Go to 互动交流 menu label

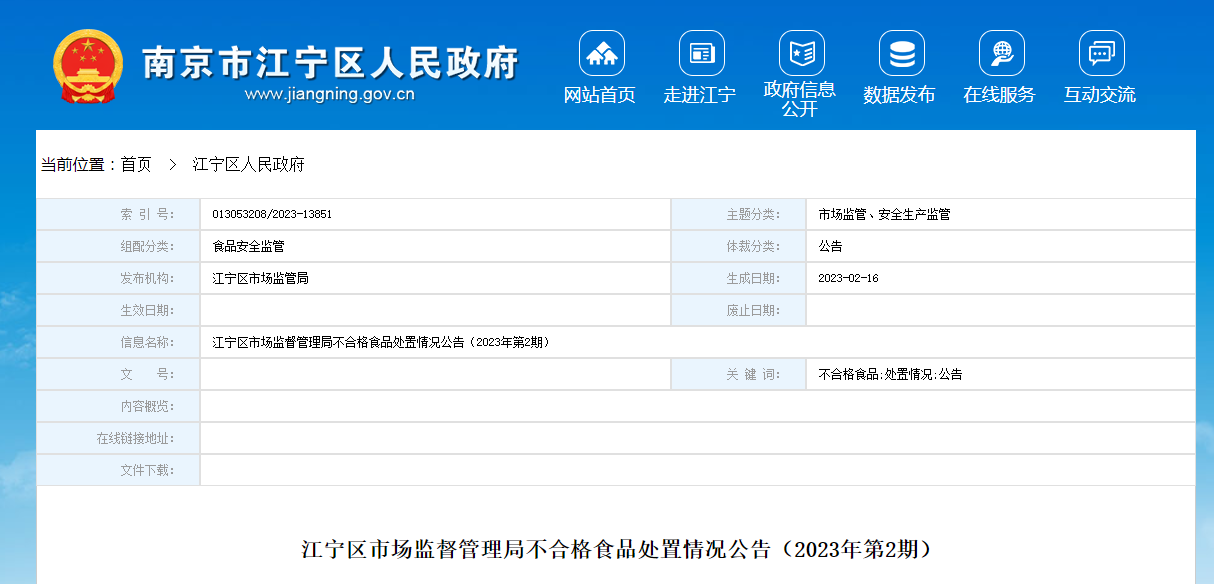coord(1100,95)
